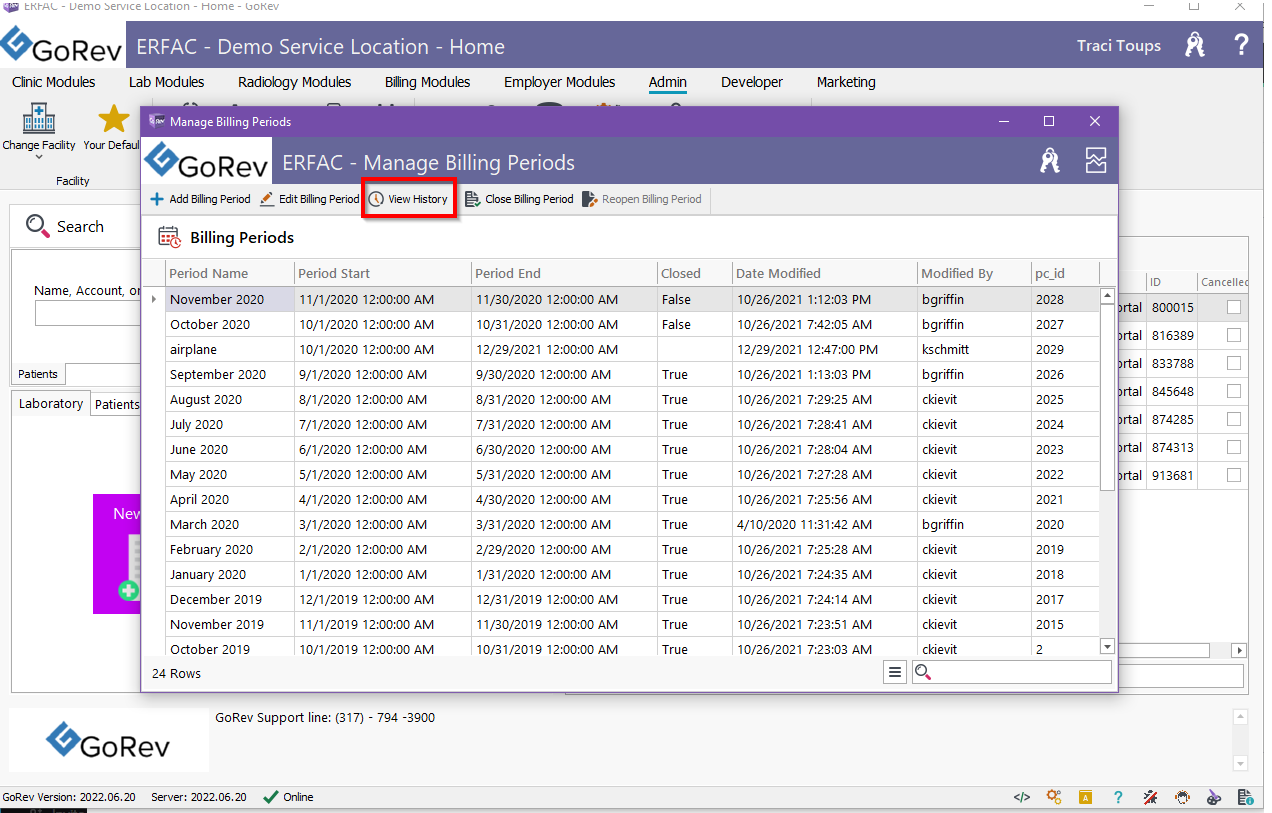Open View History in billing toolbar
The width and height of the screenshot is (1272, 813).
[408, 199]
